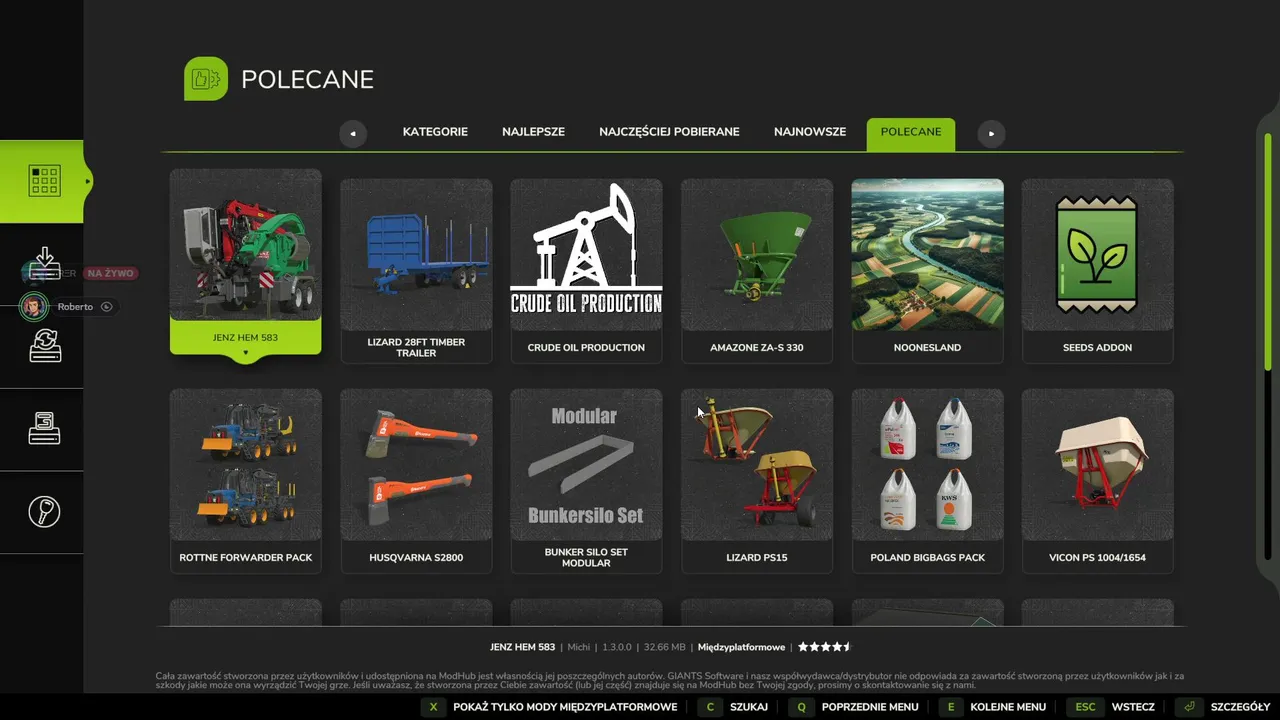Expand the JENZ HEM 583 card's down arrow
The height and width of the screenshot is (720, 1280).
245,353
